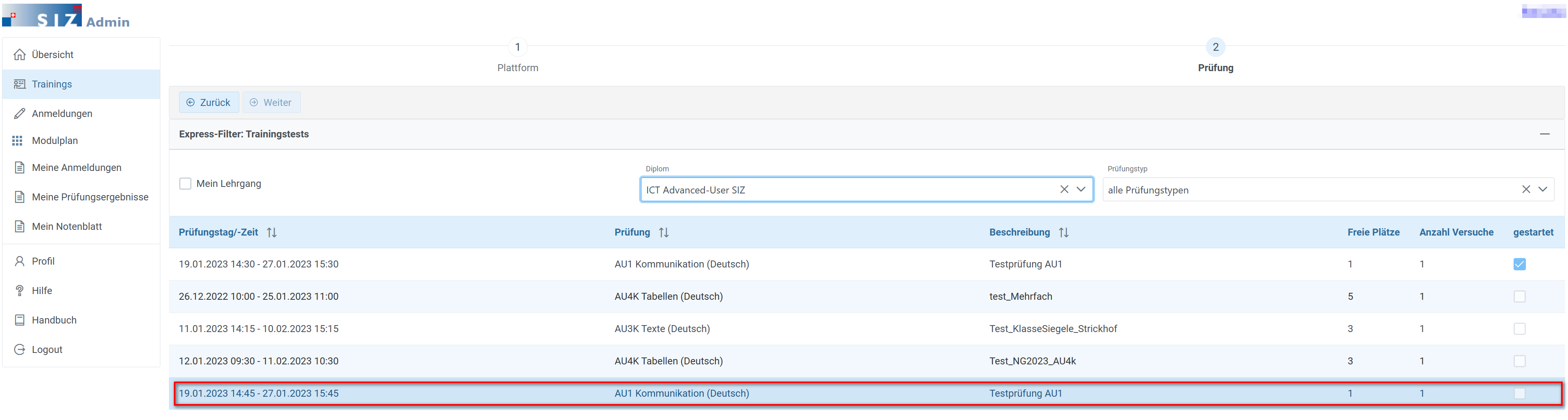Click the gestartet column header

pos(1533,233)
